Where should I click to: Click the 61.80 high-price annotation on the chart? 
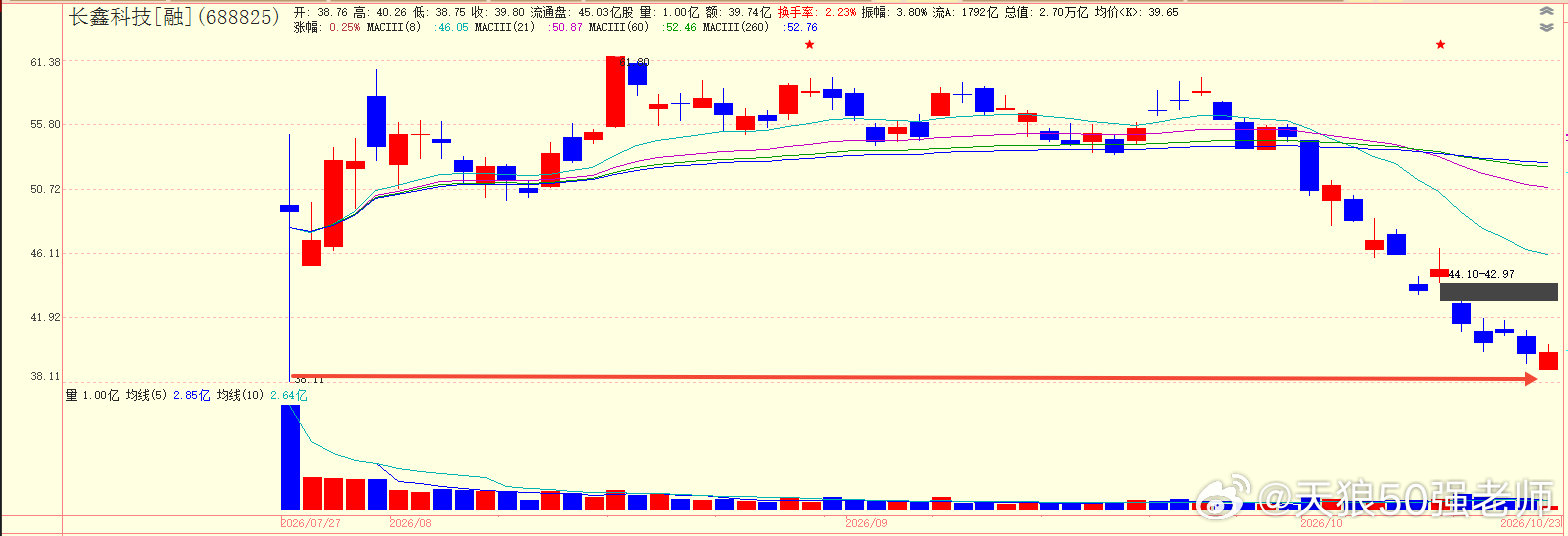click(x=634, y=62)
